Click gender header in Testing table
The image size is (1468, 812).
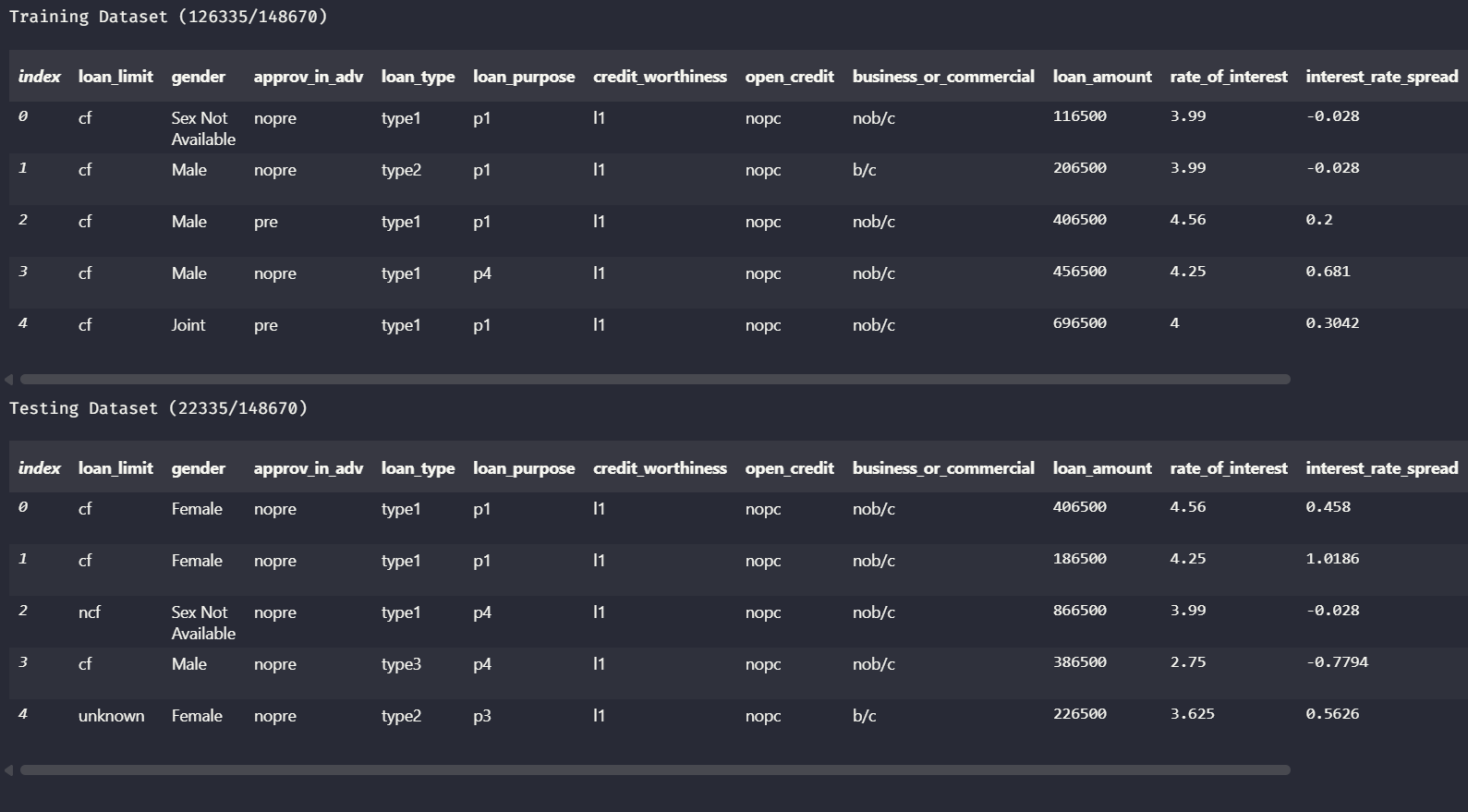[199, 468]
